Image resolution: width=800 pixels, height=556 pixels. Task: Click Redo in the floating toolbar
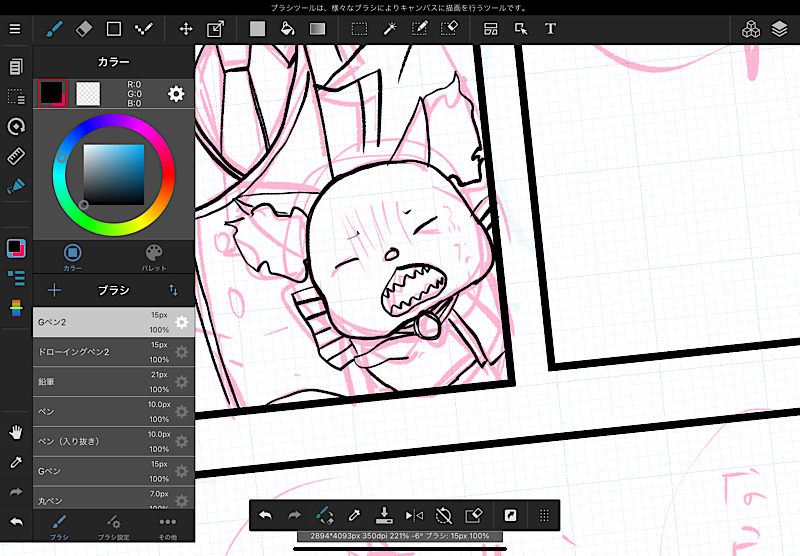pos(295,516)
